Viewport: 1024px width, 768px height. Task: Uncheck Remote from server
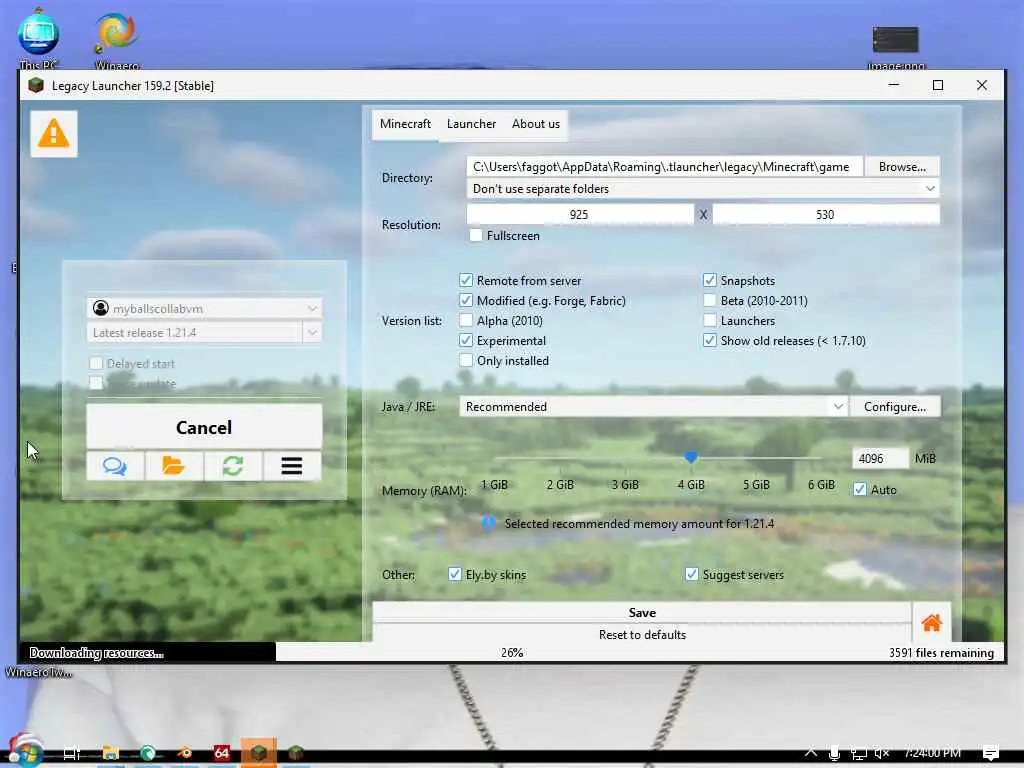coord(466,280)
